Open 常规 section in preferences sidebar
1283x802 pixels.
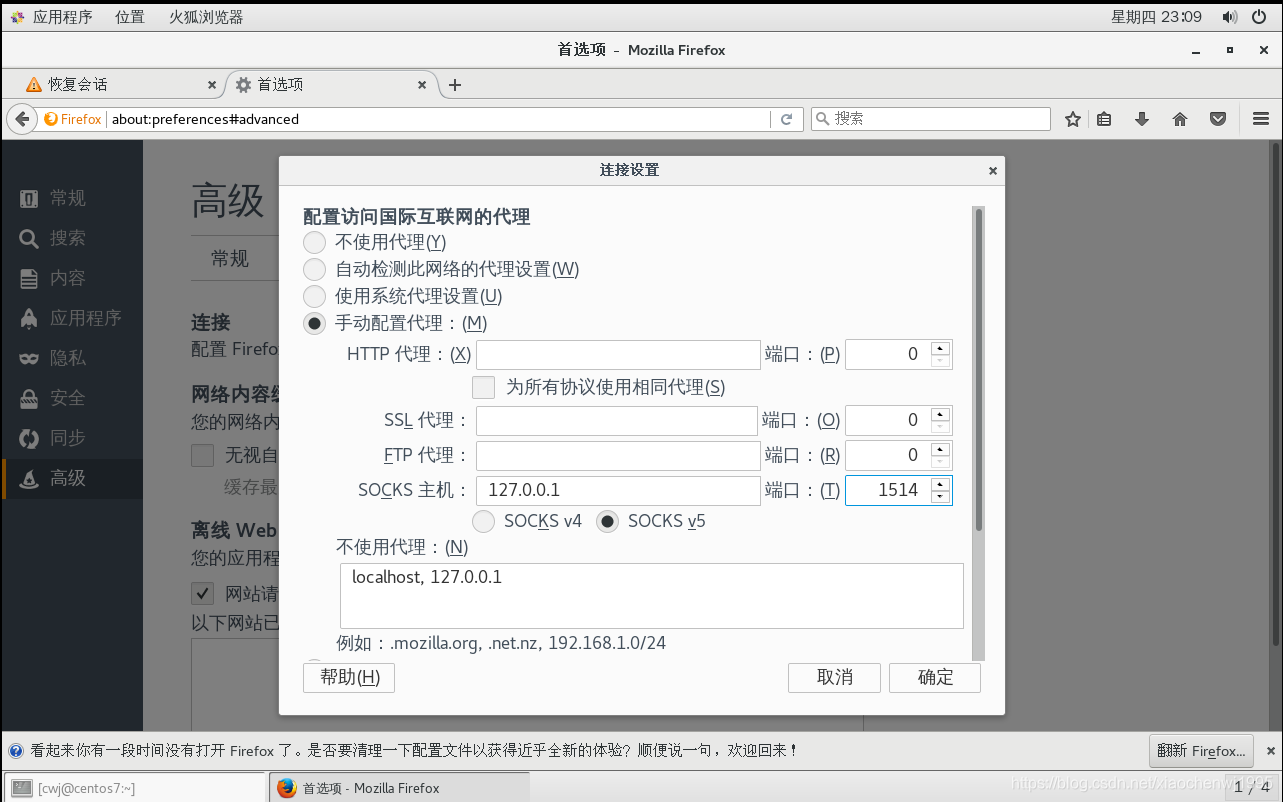coord(71,198)
